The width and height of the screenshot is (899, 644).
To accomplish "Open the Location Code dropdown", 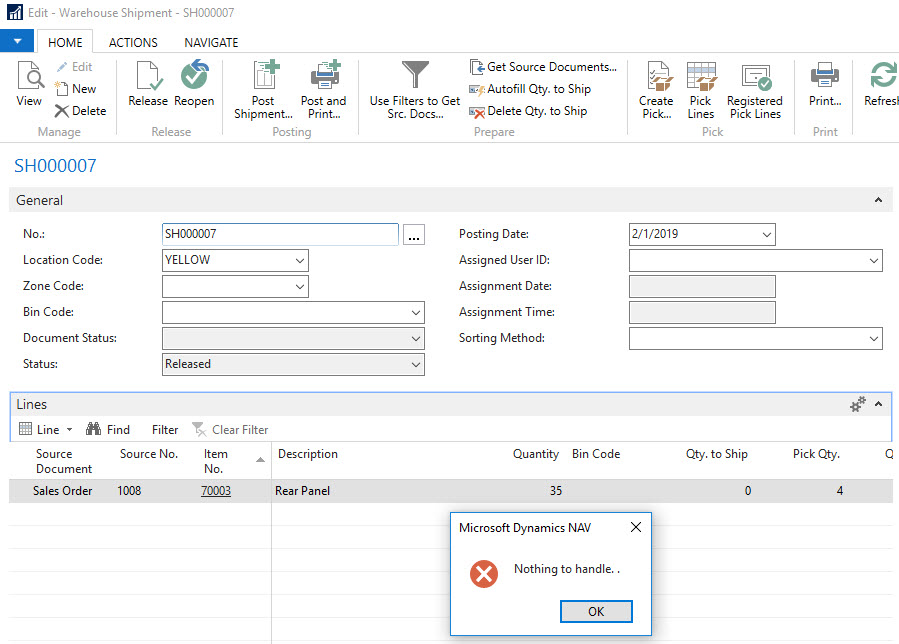I will [x=300, y=260].
